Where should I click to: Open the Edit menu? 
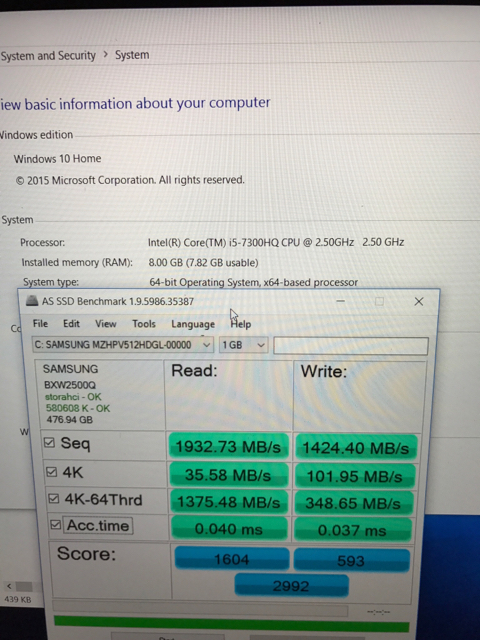click(71, 324)
